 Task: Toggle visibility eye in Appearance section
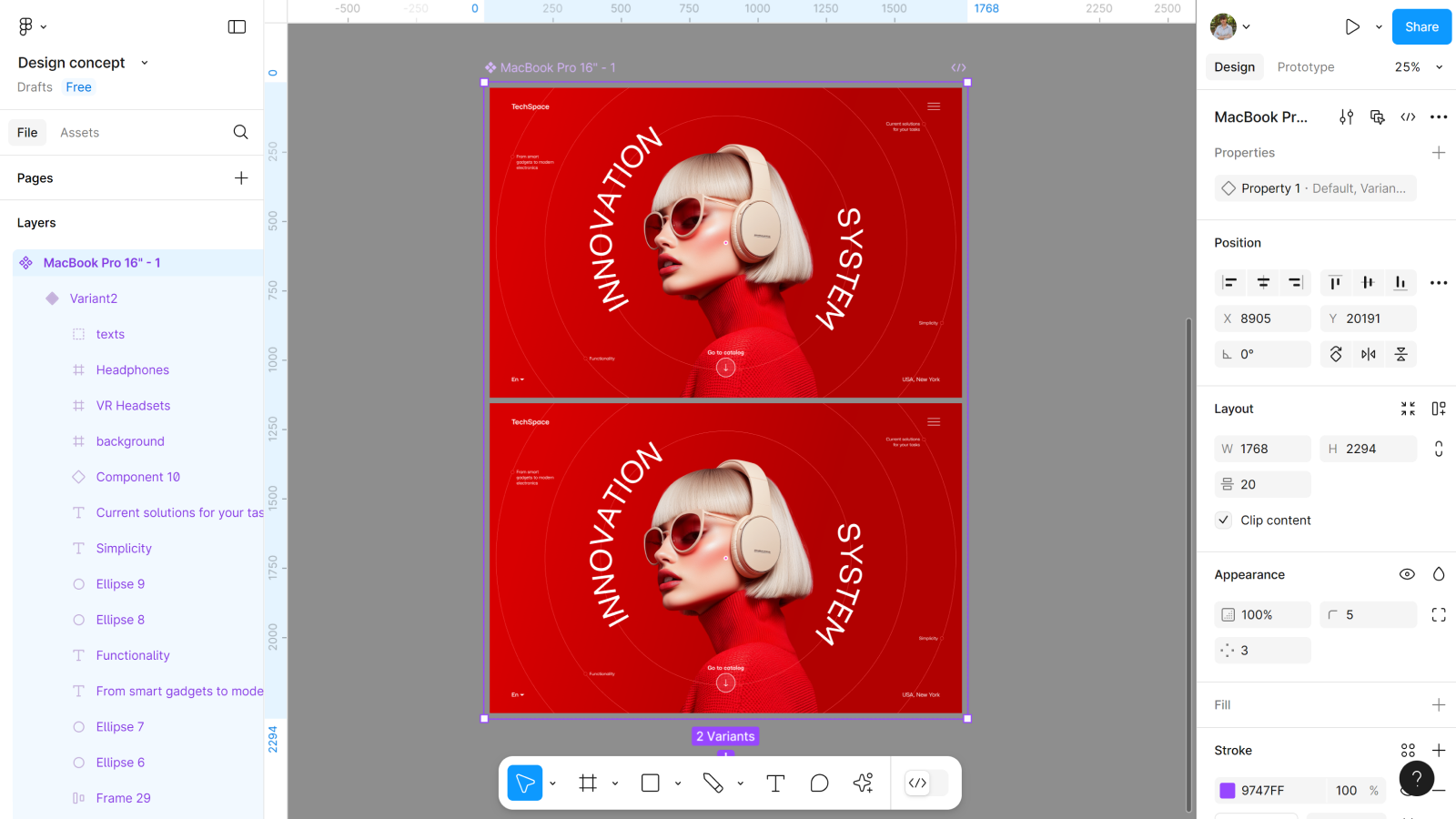pyautogui.click(x=1407, y=574)
